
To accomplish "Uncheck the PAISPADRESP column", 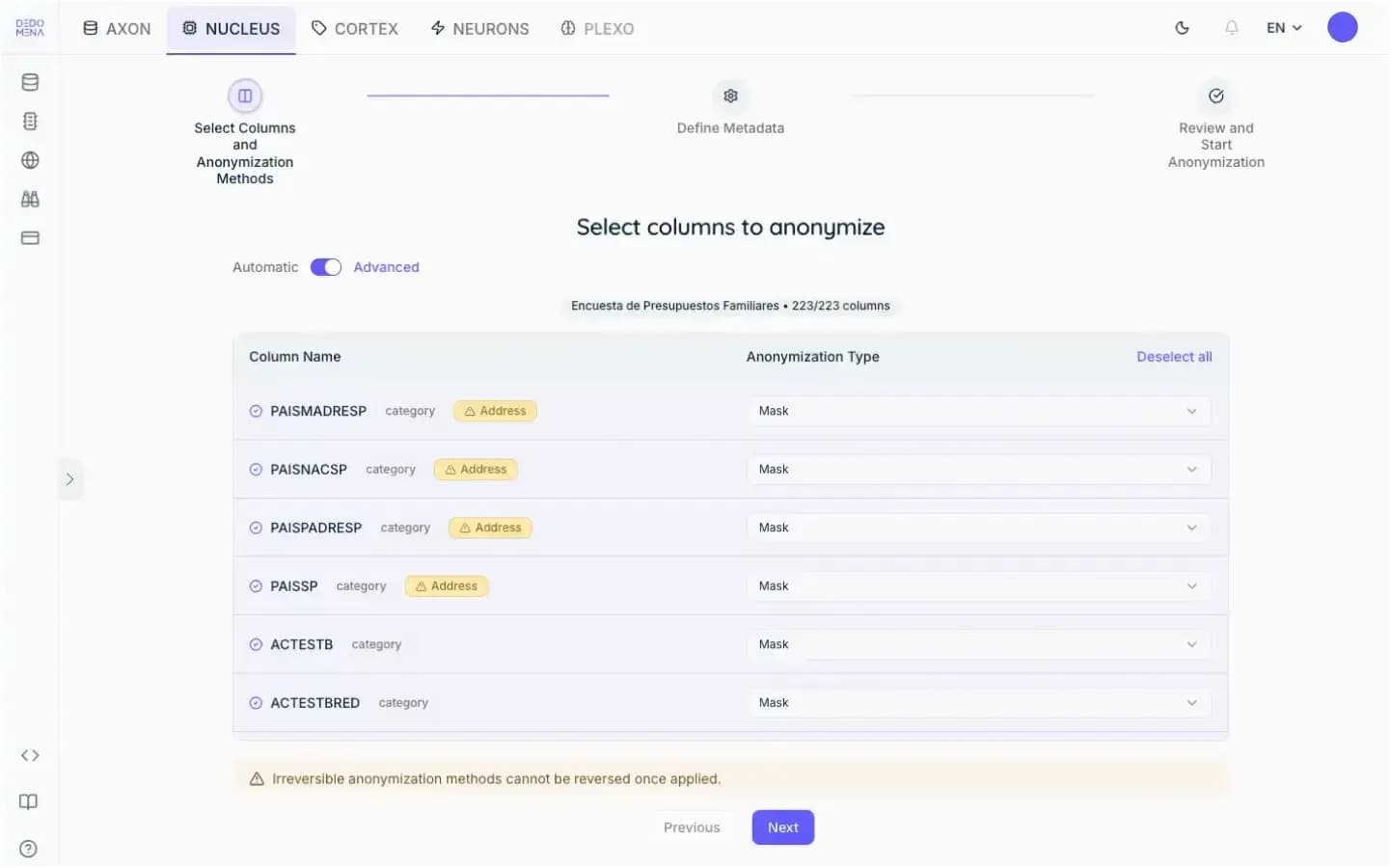I will [256, 529].
